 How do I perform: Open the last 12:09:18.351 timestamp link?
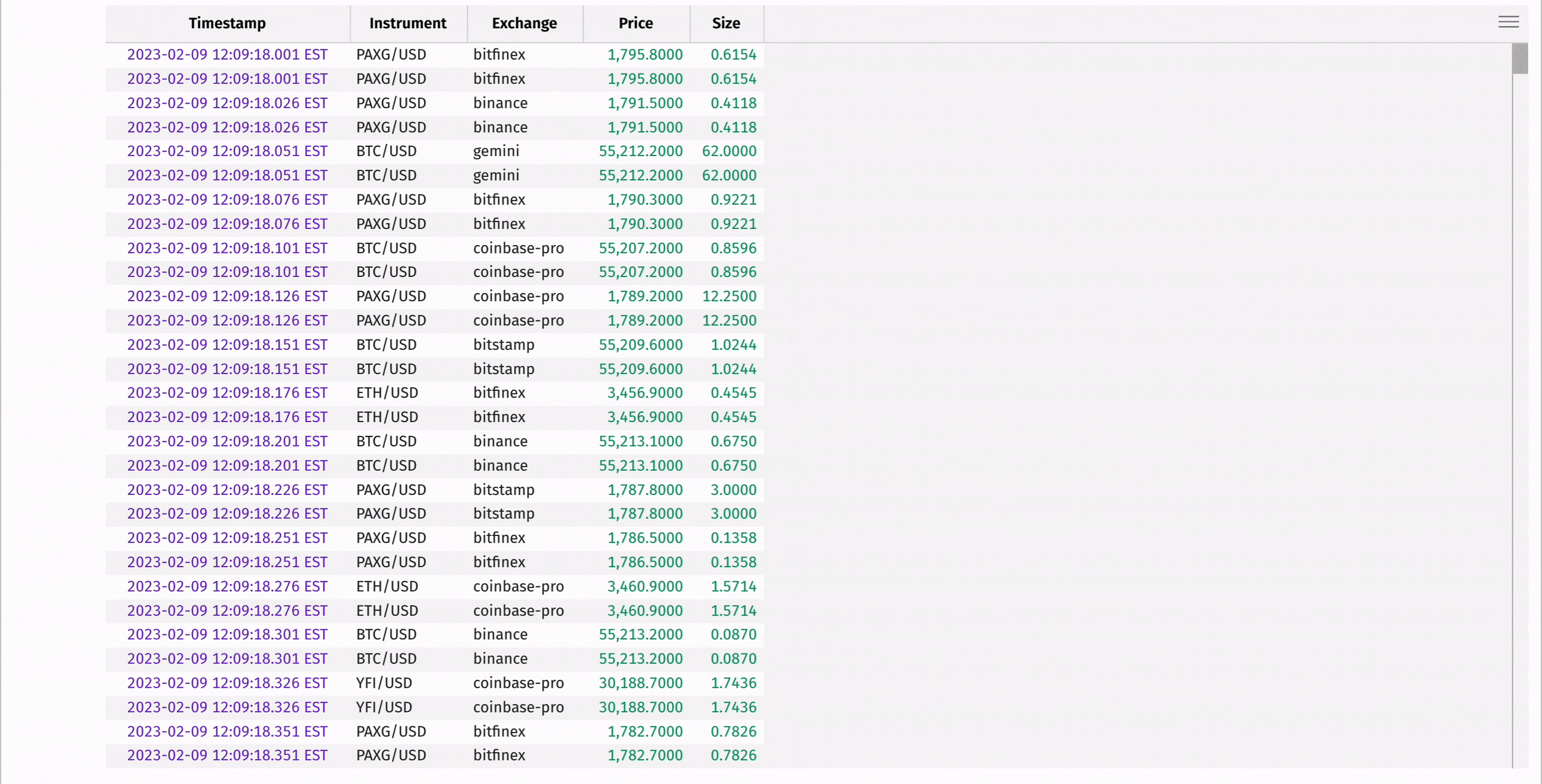(x=227, y=756)
